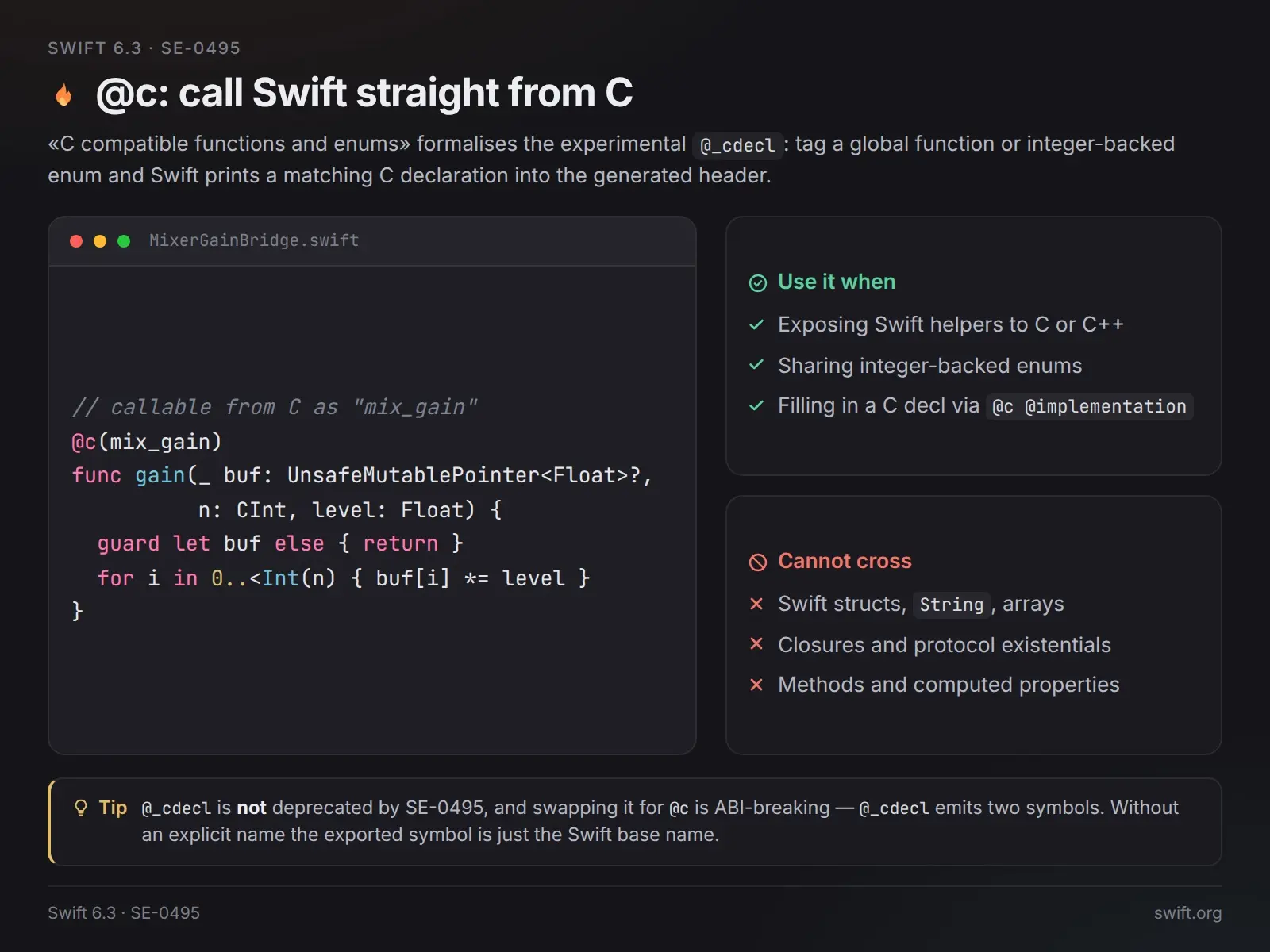Viewport: 1270px width, 952px height.
Task: Click the 'String' code chip
Action: pos(951,605)
